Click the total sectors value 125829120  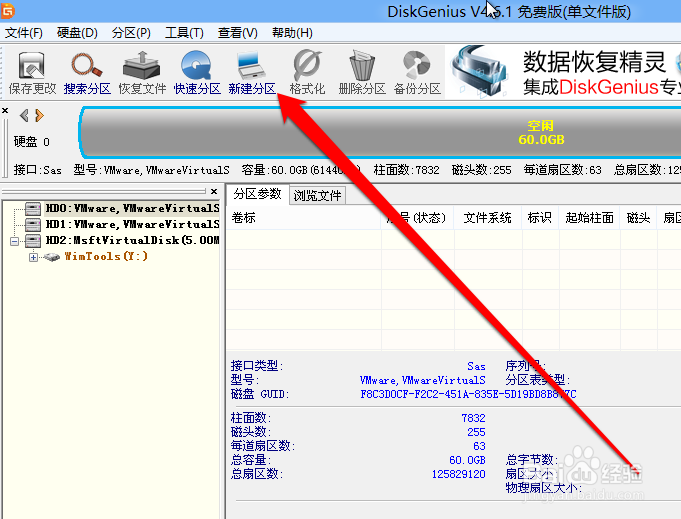pyautogui.click(x=458, y=474)
